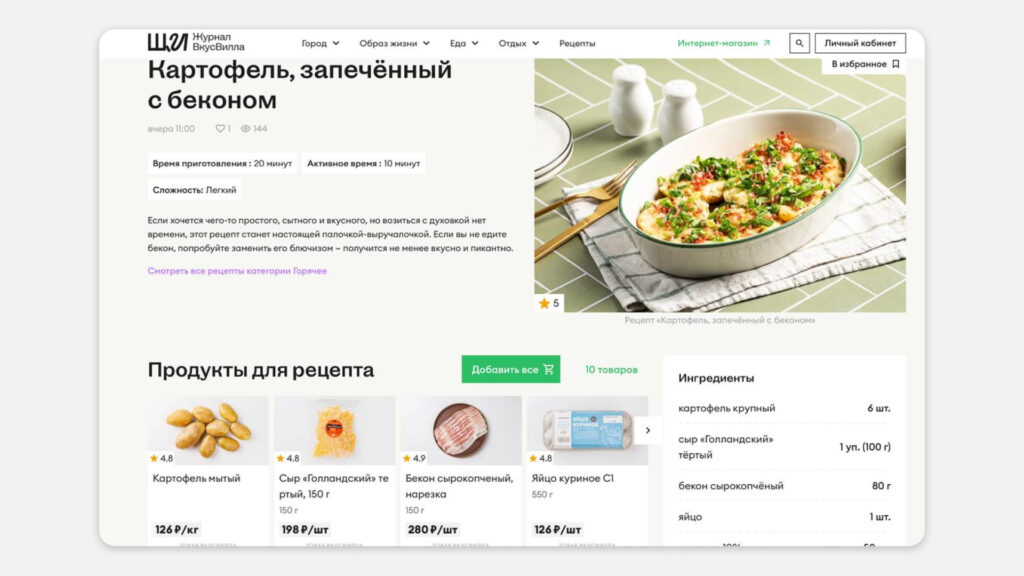1024x576 pixels.
Task: Open Бекон сырокопченый product card
Action: click(x=460, y=471)
